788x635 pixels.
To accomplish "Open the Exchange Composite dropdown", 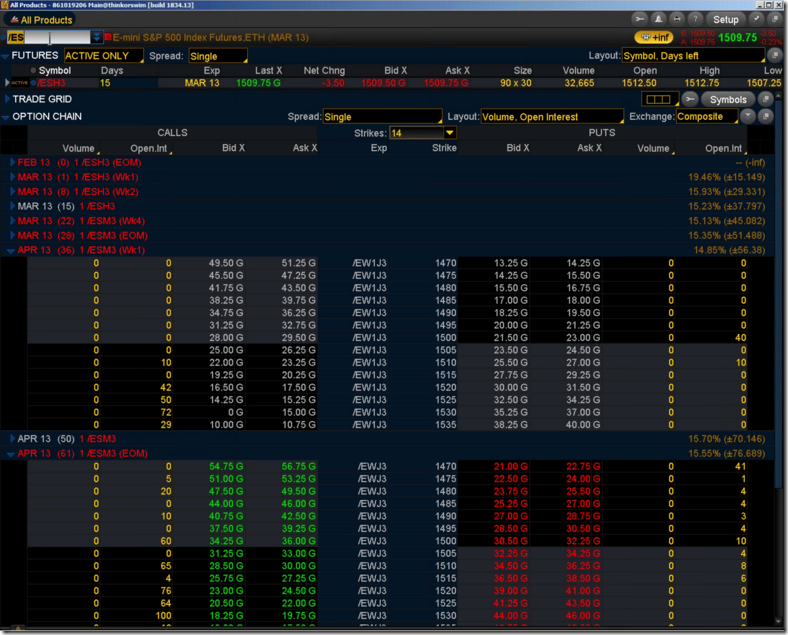I will (x=707, y=117).
